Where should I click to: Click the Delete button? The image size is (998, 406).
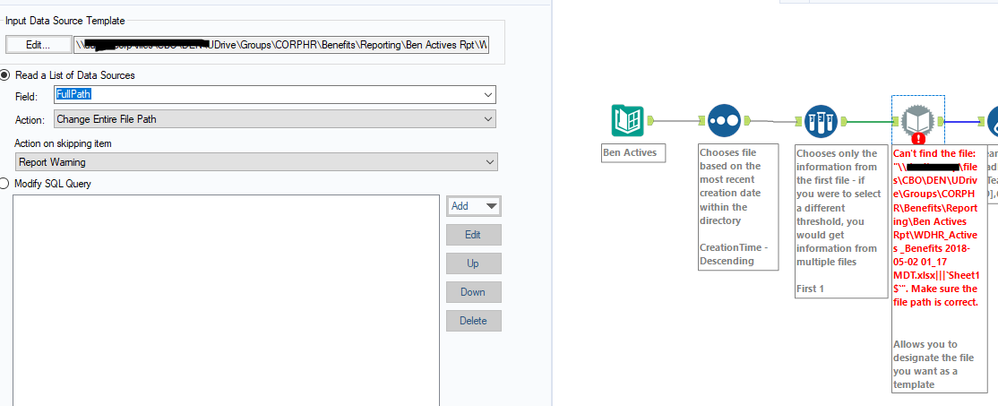pos(474,321)
